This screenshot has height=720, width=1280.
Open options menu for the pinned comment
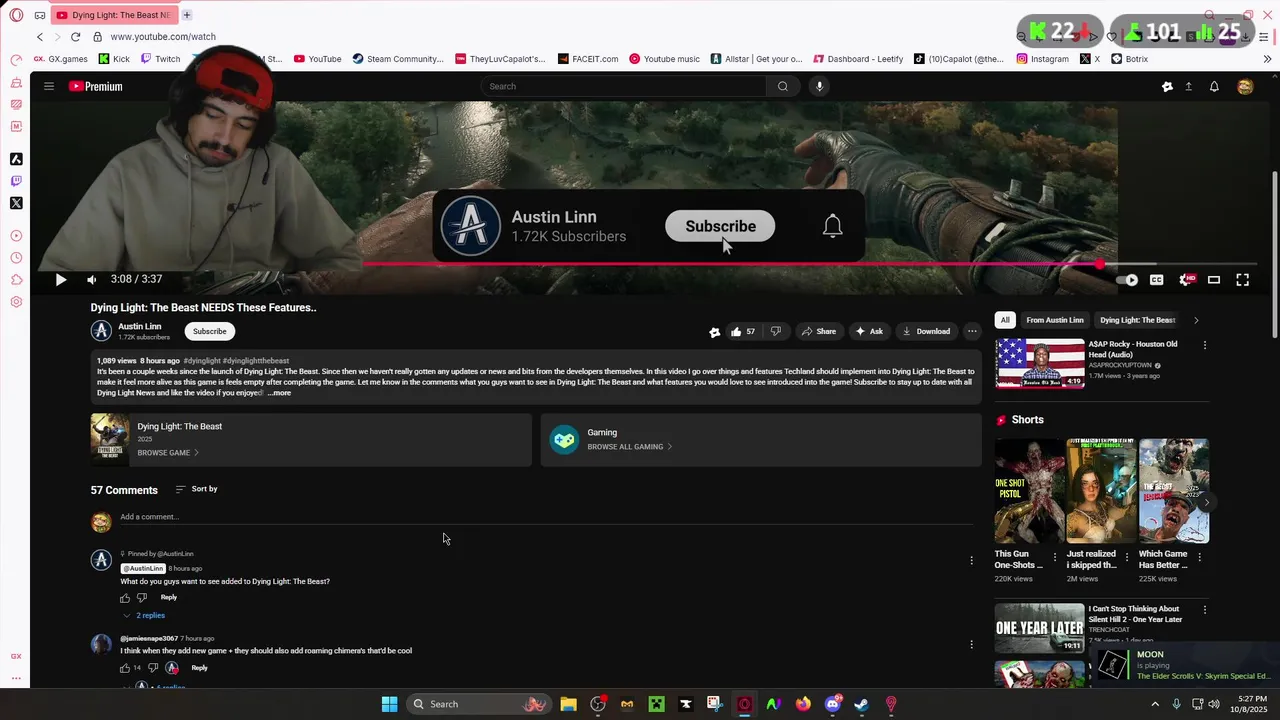pyautogui.click(x=971, y=561)
